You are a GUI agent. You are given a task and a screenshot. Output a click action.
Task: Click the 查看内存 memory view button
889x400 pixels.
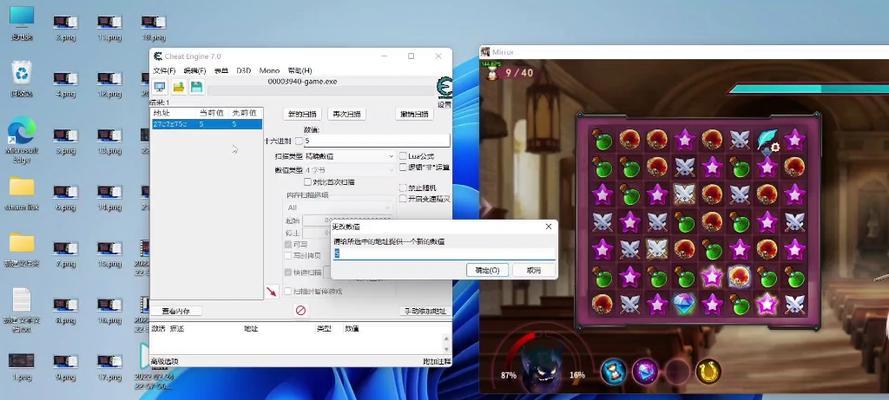pyautogui.click(x=176, y=311)
